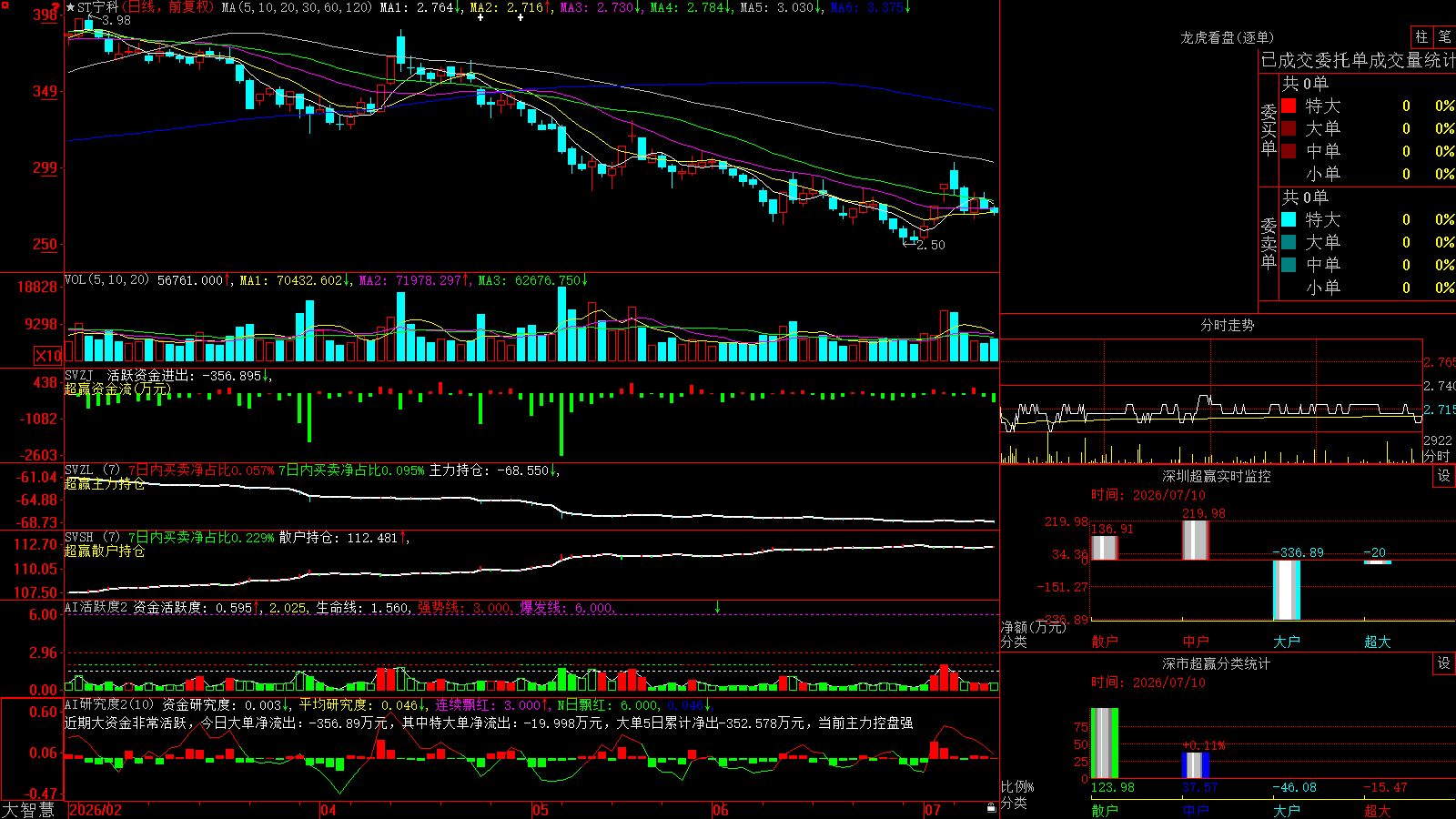The image size is (1456, 819).
Task: Click the green down arrow in AI活跃度 panel
Action: (x=717, y=606)
